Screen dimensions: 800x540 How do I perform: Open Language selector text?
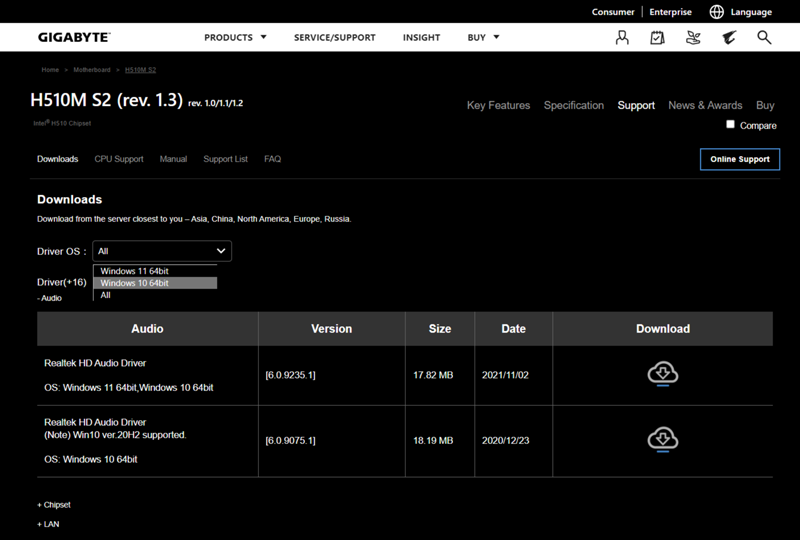[x=751, y=12]
